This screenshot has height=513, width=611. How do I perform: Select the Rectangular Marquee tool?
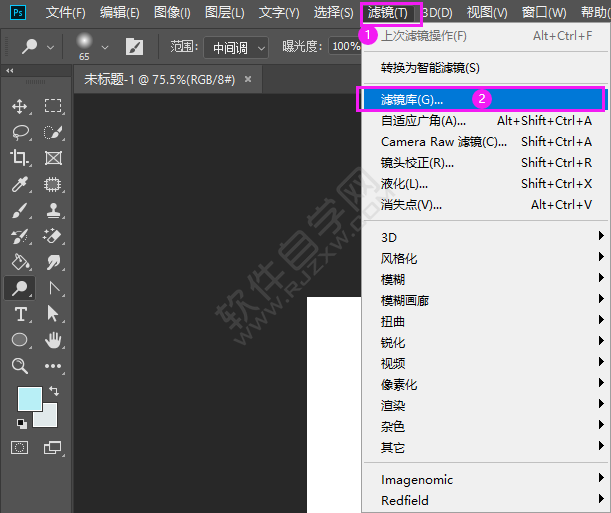53,106
